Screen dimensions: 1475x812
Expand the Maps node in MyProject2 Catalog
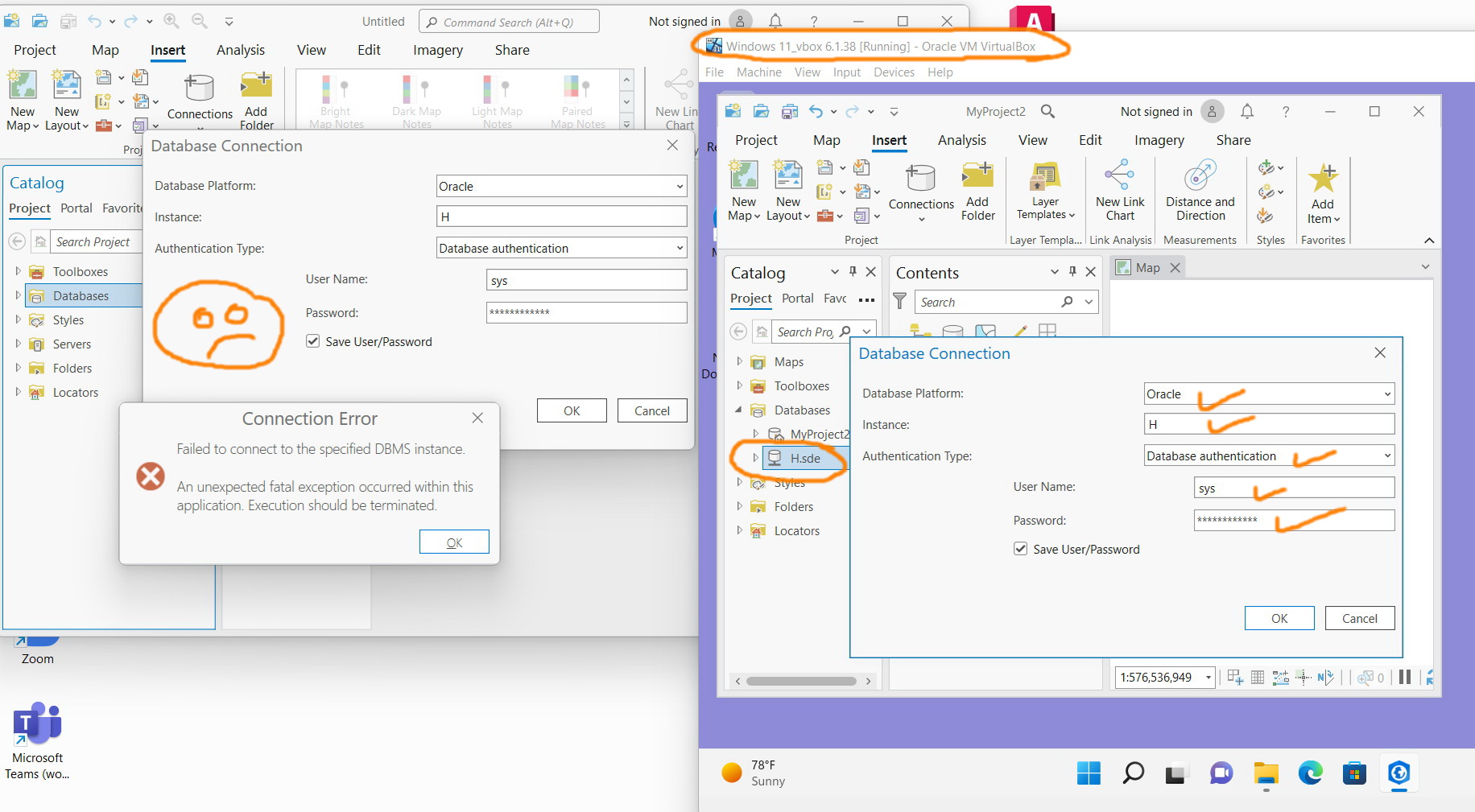click(x=739, y=362)
